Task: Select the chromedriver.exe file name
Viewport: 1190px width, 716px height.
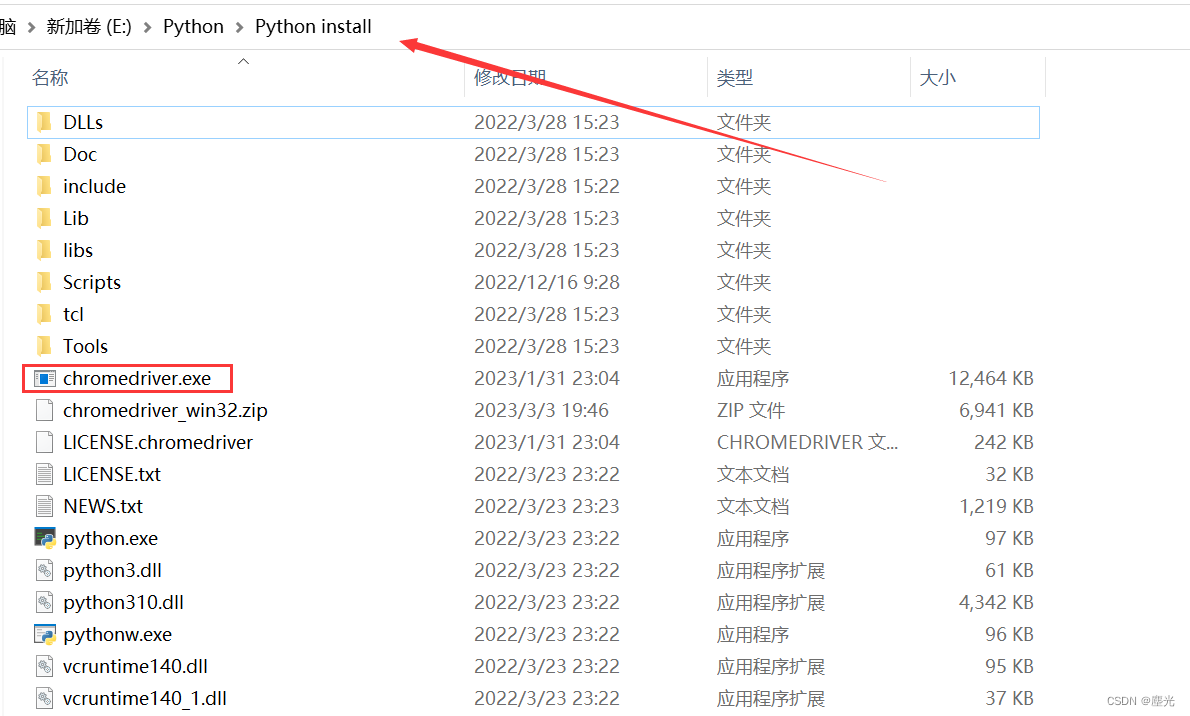Action: tap(137, 378)
